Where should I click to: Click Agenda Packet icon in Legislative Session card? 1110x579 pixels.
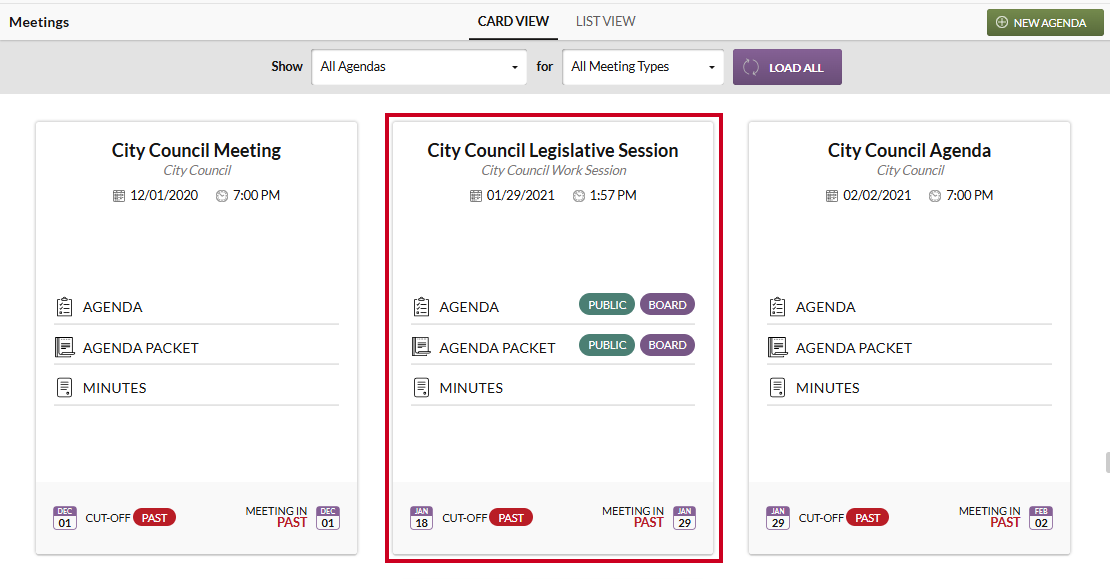coord(421,347)
